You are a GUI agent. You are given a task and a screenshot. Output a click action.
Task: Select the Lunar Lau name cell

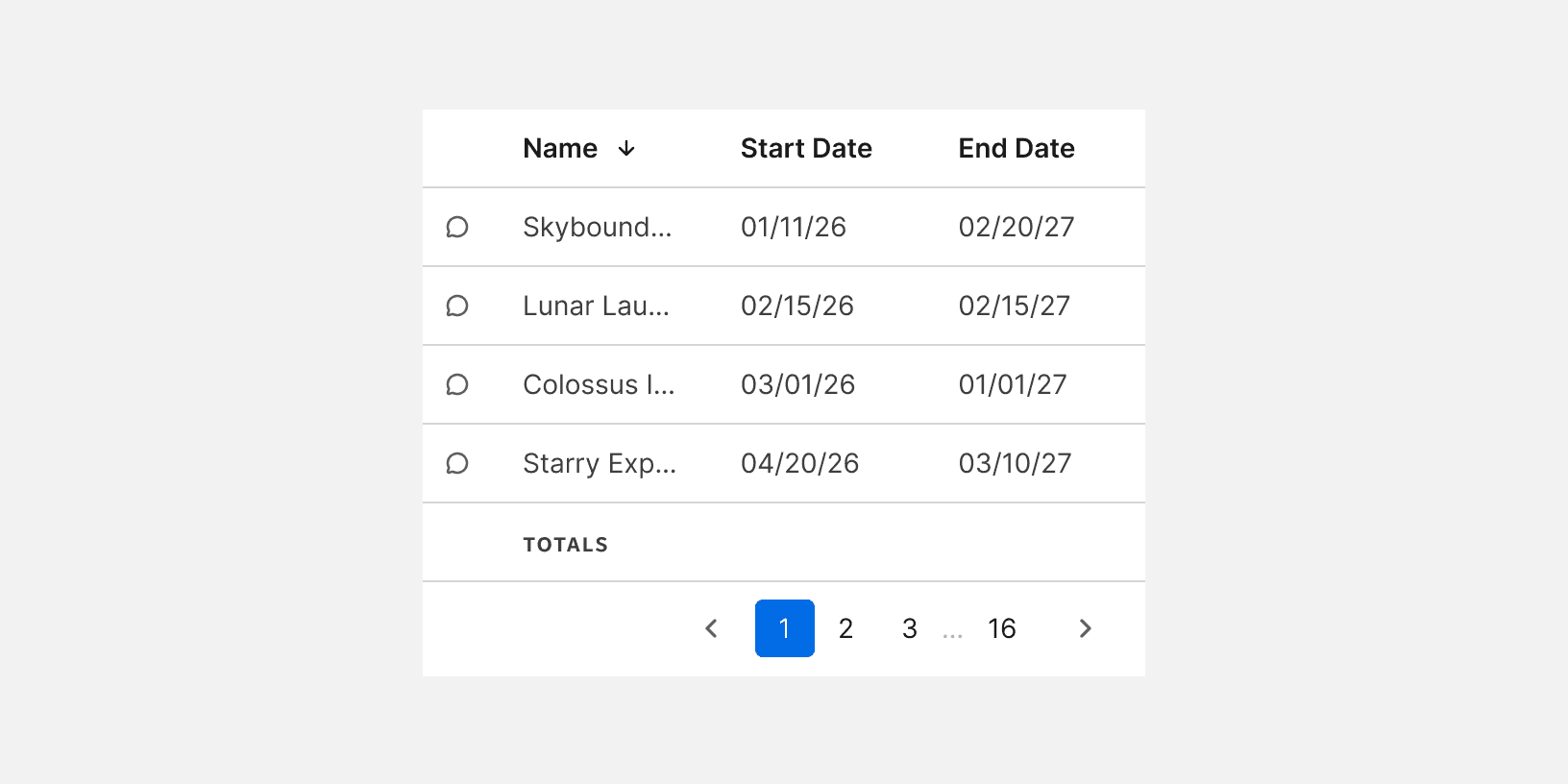pyautogui.click(x=596, y=306)
